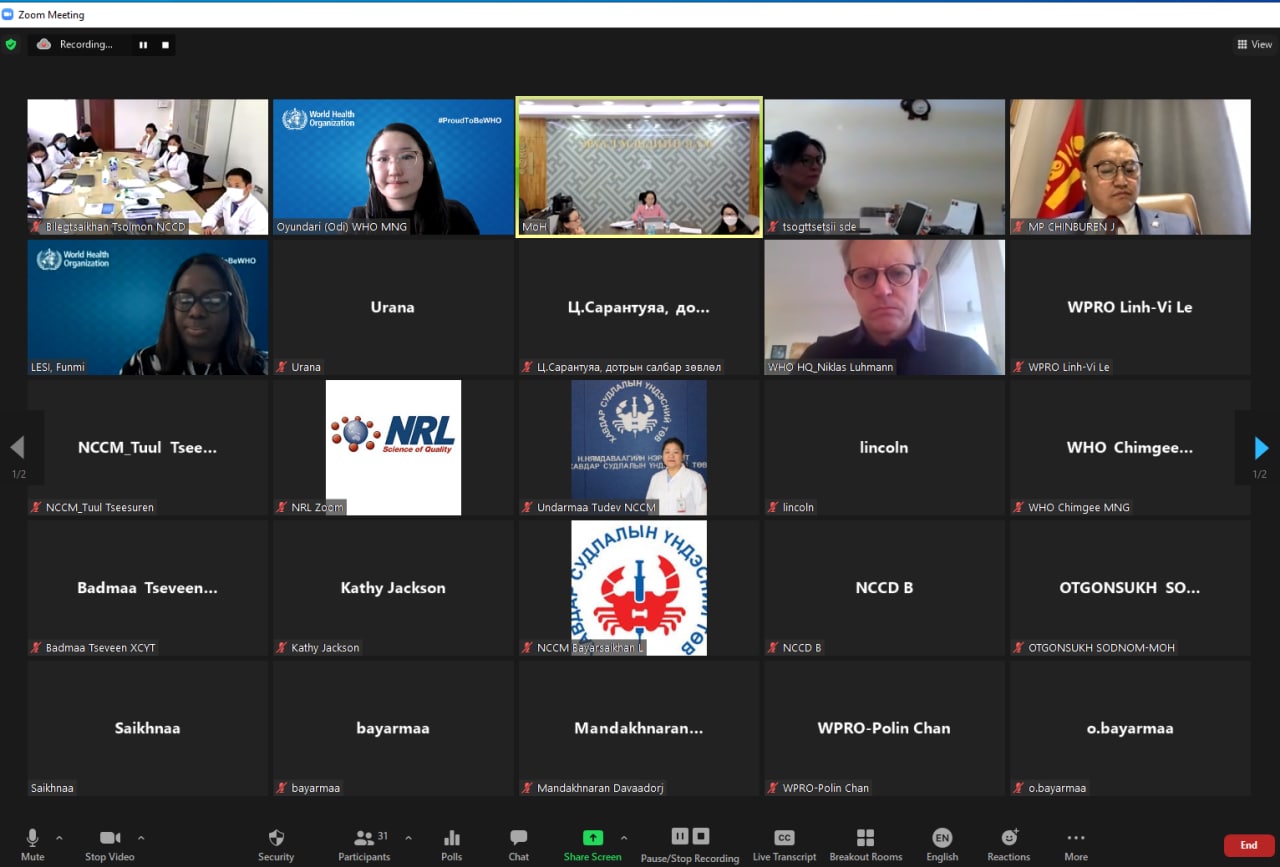This screenshot has height=867, width=1280.
Task: Expand video options caret beside Stop Video
Action: (x=141, y=838)
